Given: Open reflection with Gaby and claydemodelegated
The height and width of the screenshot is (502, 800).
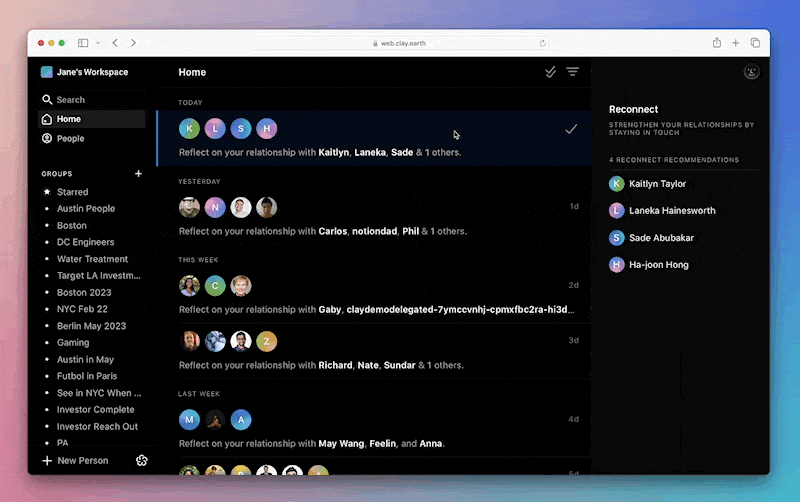Looking at the screenshot, I should pyautogui.click(x=375, y=295).
